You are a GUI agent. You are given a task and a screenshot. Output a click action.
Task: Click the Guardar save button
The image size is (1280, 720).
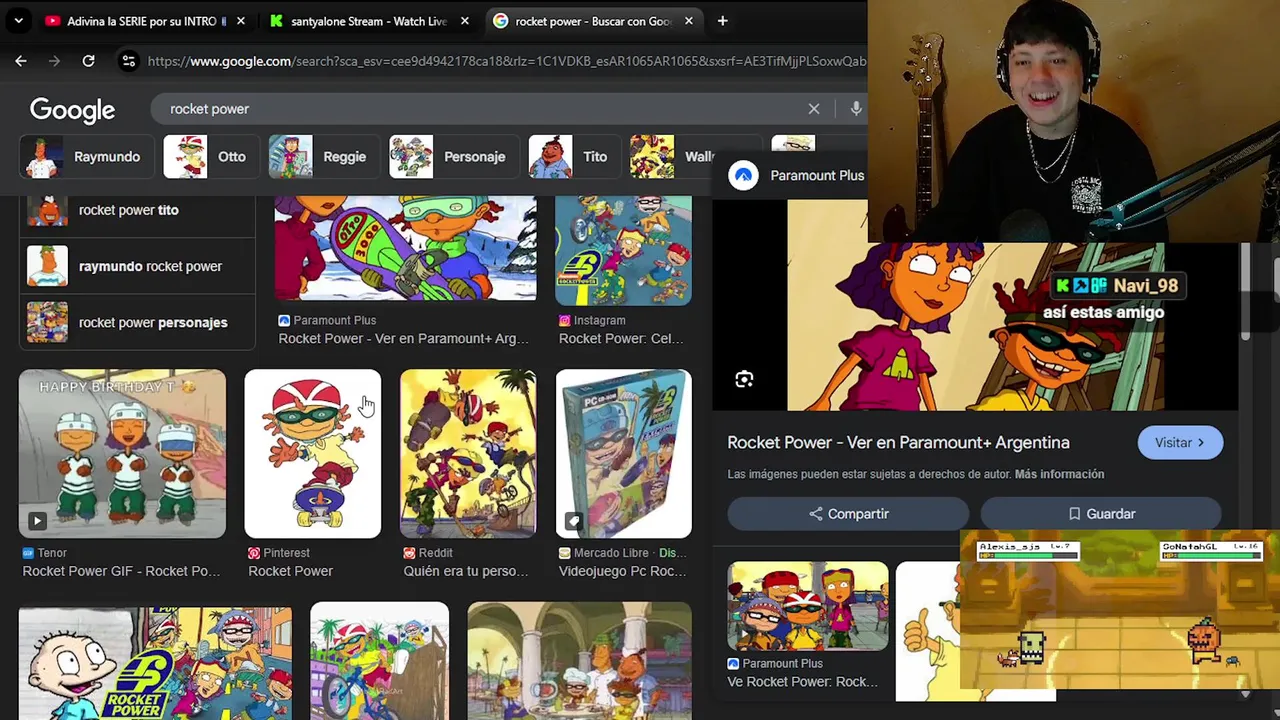click(x=1100, y=514)
